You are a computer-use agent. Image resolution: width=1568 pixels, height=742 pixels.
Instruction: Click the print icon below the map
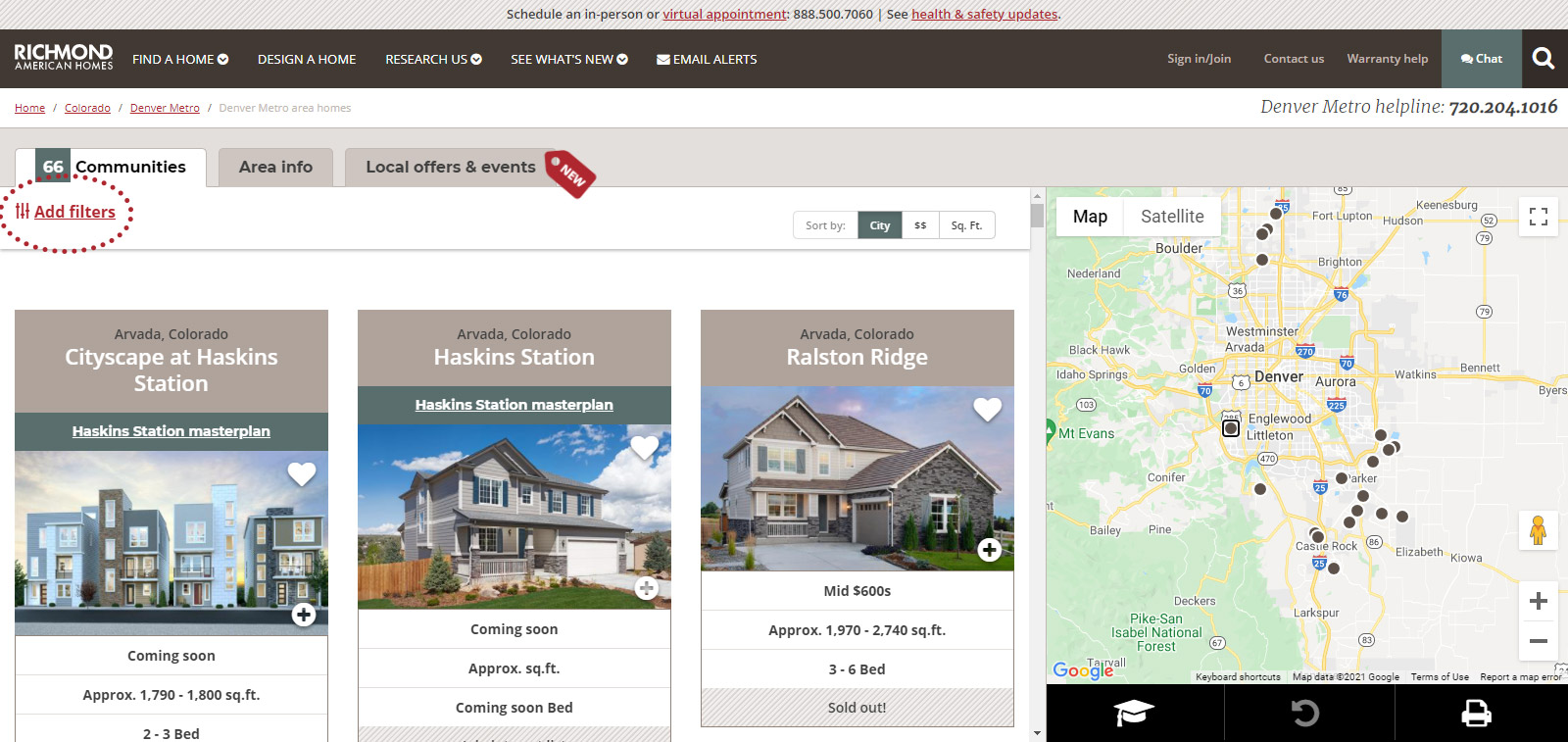(1477, 713)
